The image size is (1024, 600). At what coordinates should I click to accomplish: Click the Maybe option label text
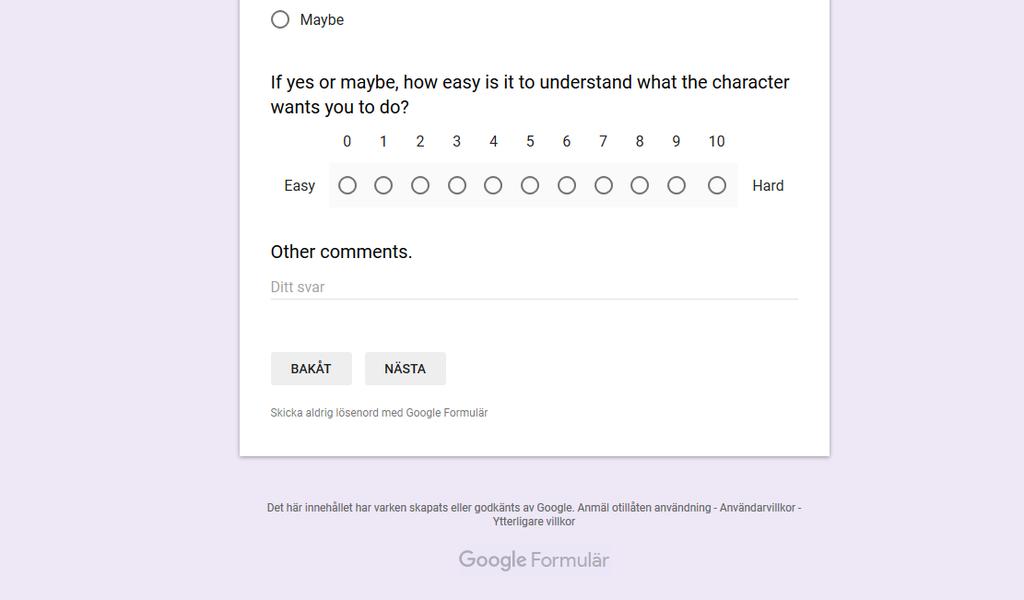(x=322, y=20)
